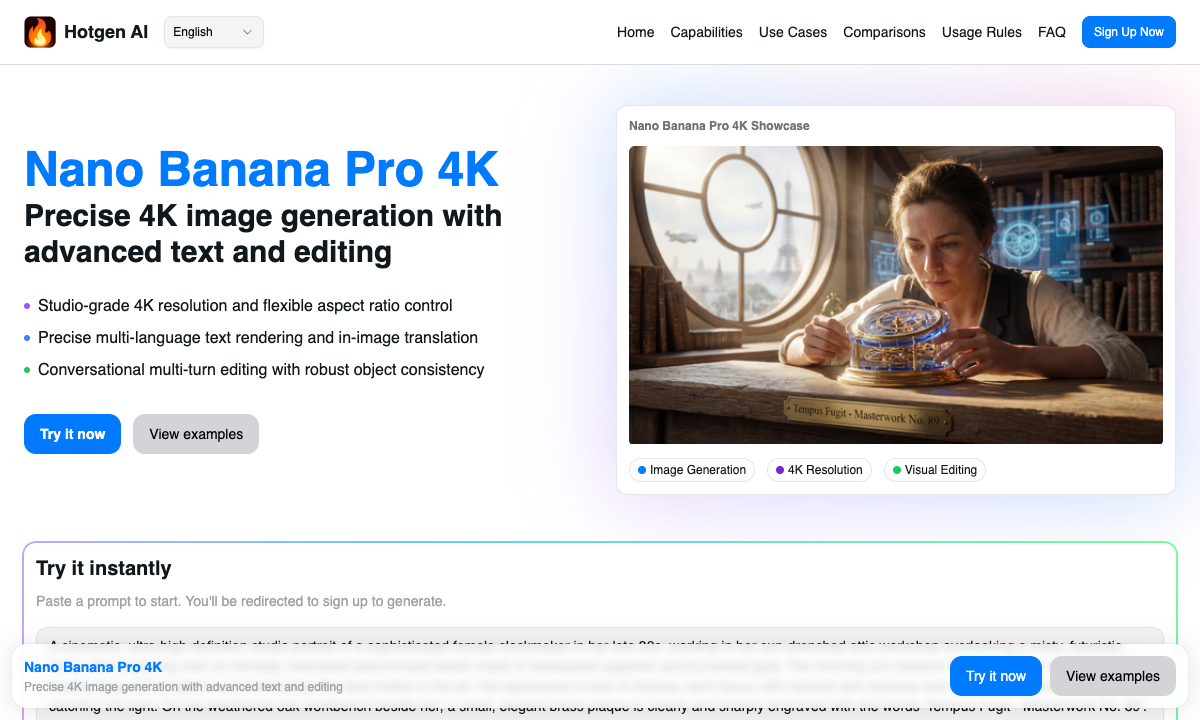
Task: Open the English language selector
Action: pyautogui.click(x=213, y=31)
